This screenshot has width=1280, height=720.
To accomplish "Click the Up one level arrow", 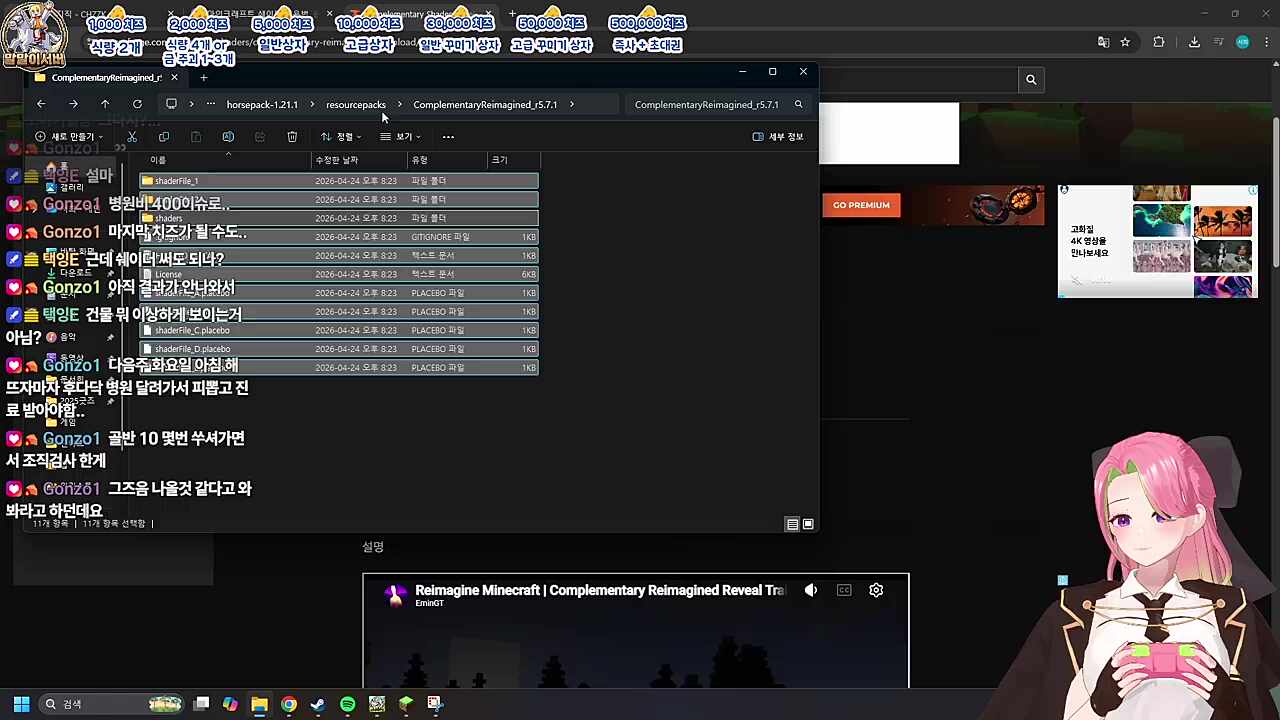I will click(105, 104).
